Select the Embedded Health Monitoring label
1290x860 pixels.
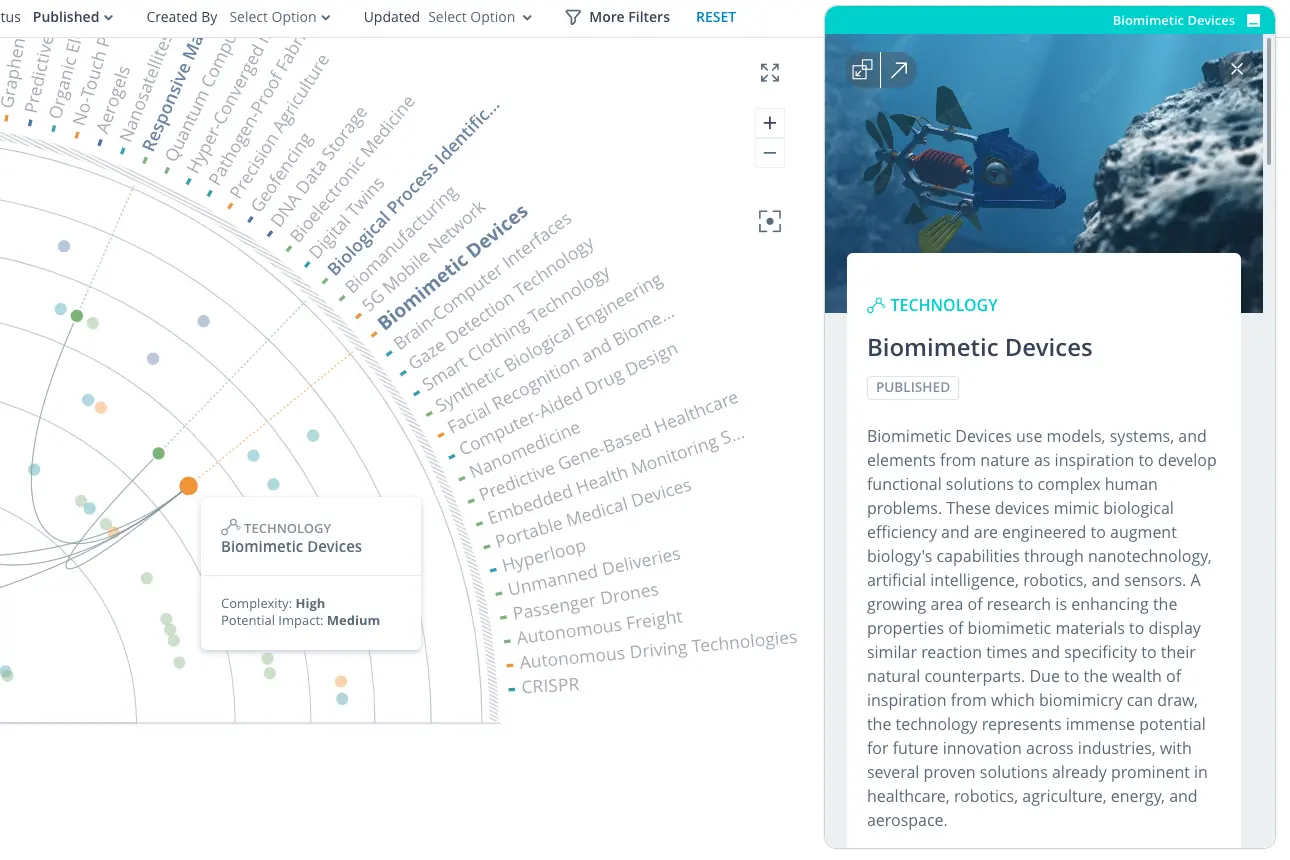[616, 480]
